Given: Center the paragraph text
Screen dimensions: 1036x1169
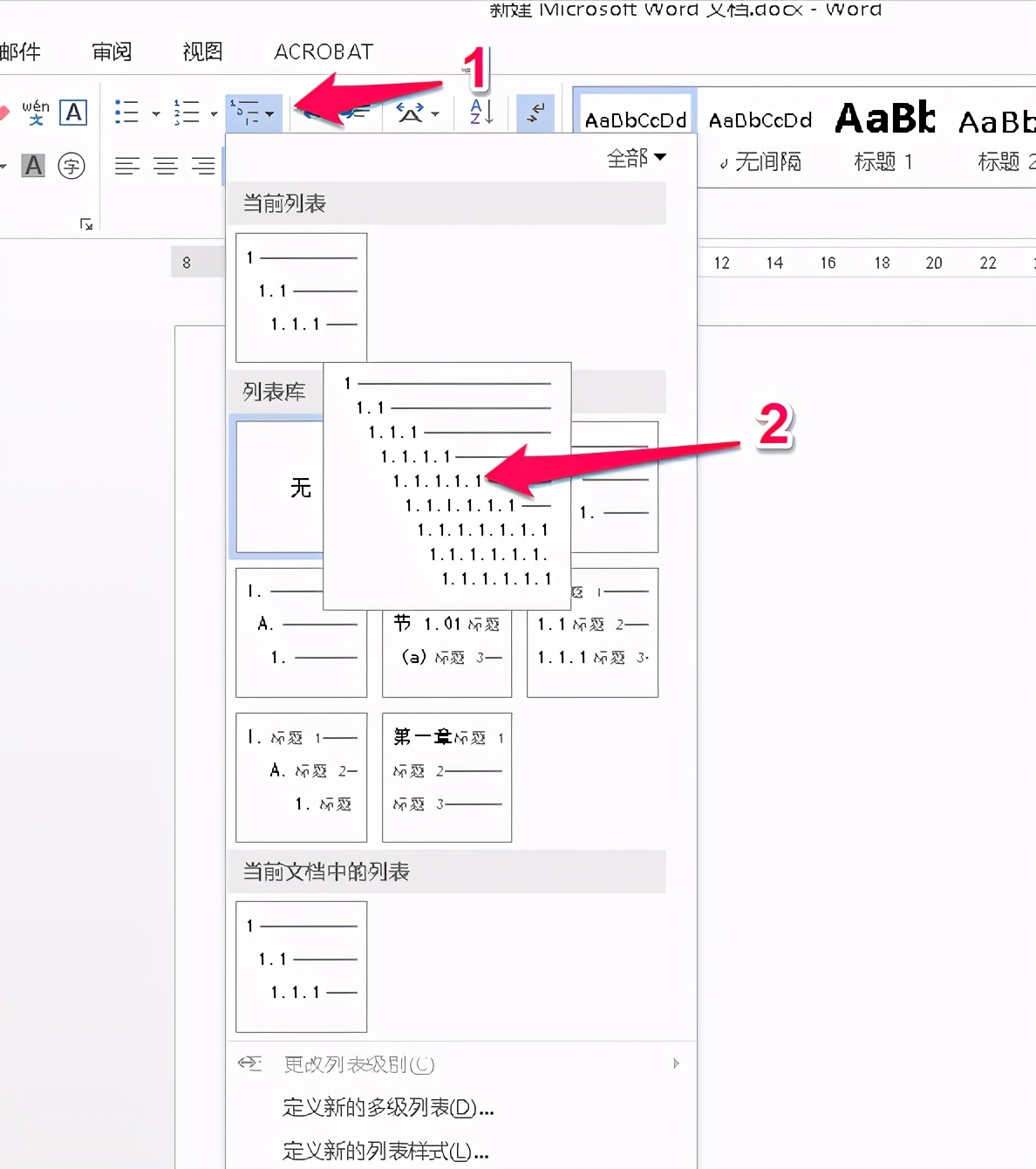Looking at the screenshot, I should coord(166,165).
